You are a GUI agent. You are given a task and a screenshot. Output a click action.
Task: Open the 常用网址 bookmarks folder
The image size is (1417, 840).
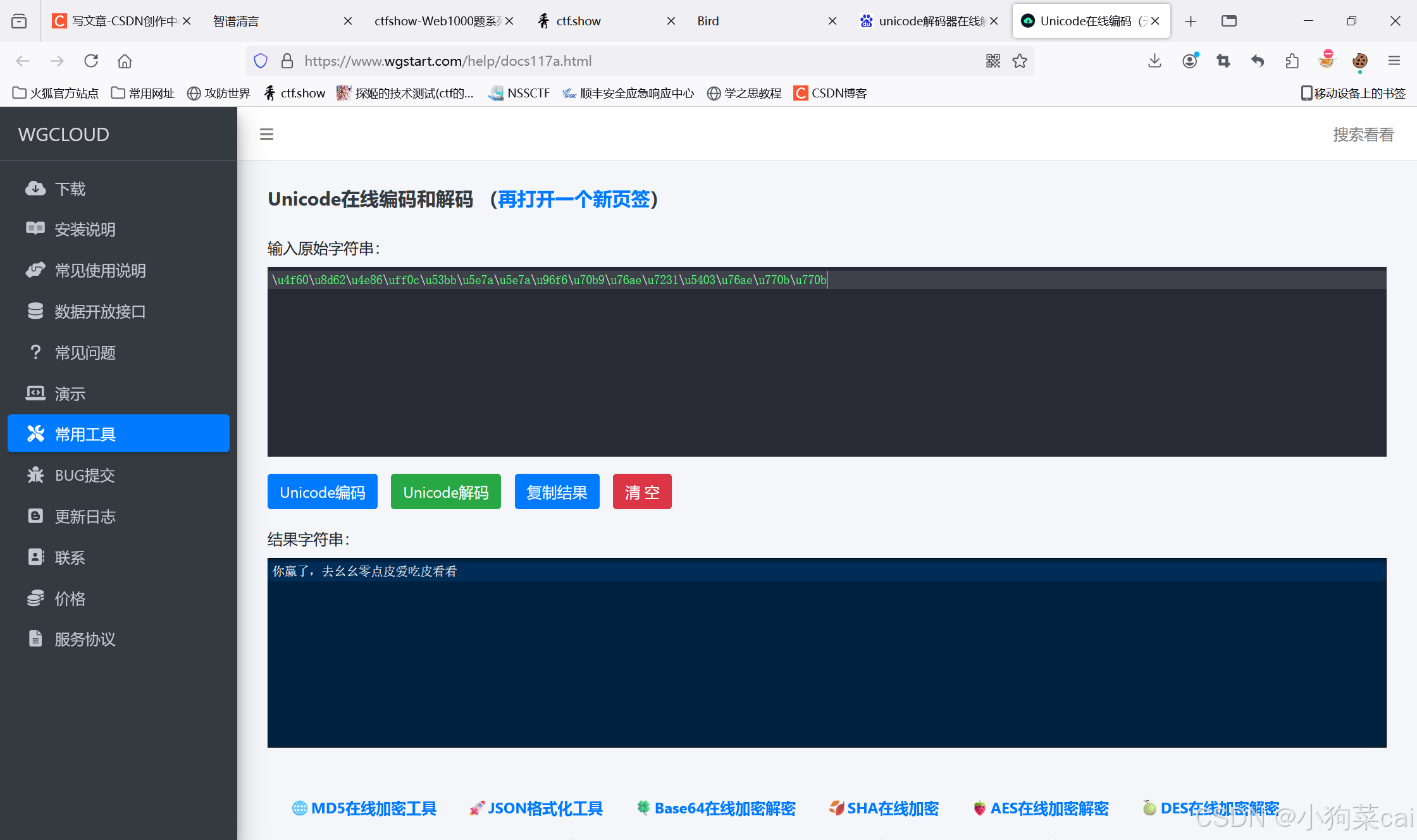coord(143,93)
